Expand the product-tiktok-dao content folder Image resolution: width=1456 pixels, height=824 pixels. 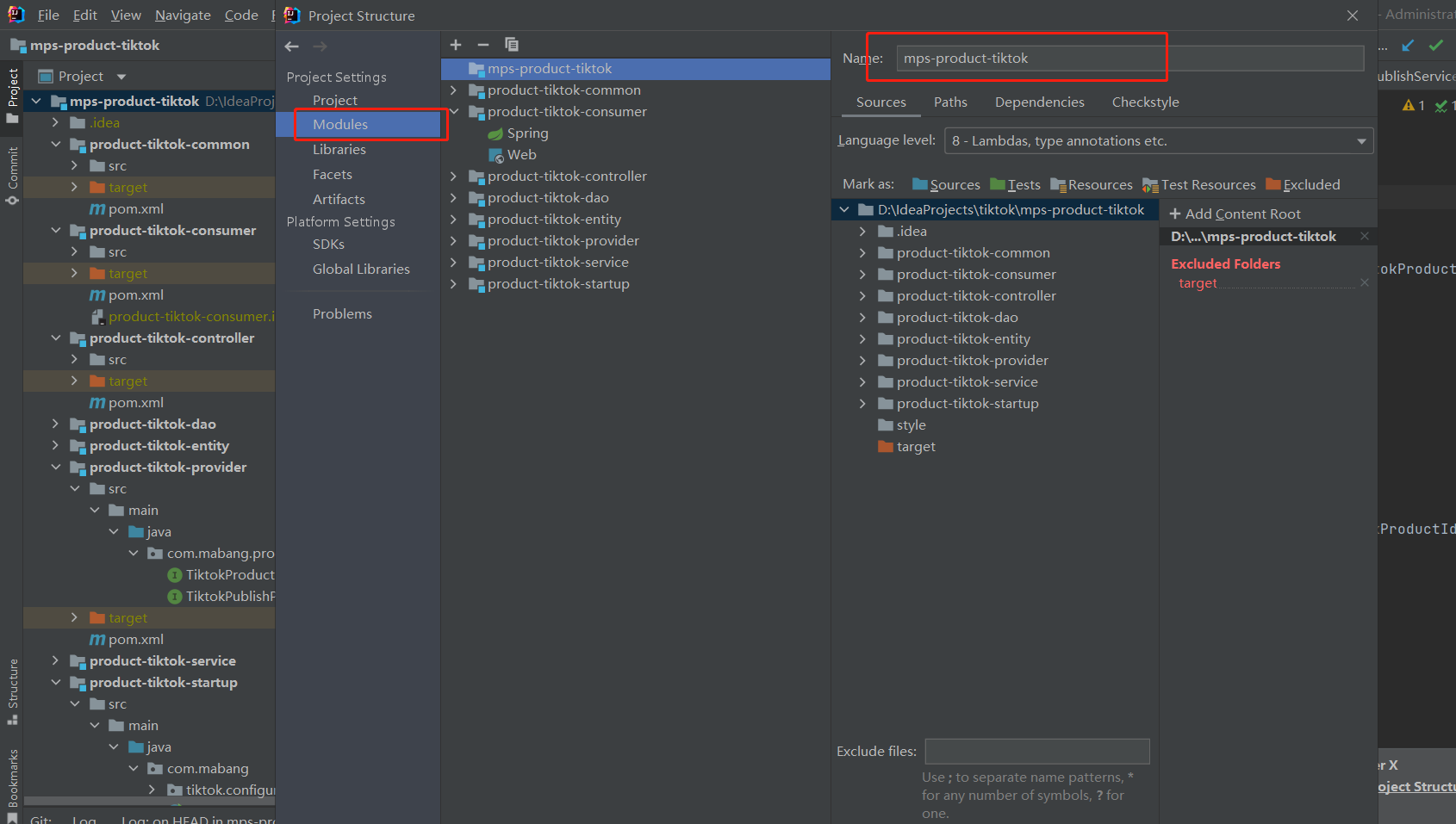(862, 318)
